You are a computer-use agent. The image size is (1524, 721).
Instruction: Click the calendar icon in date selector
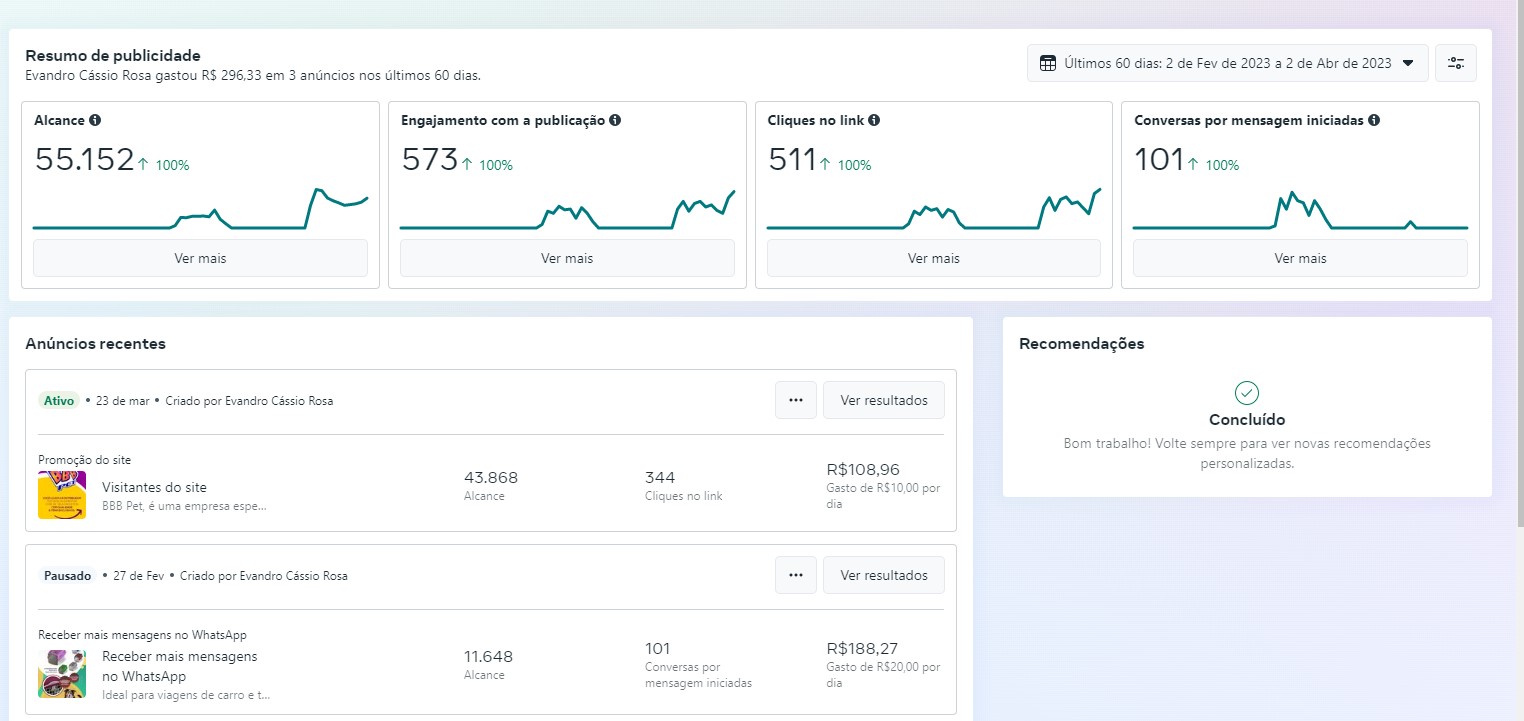click(x=1048, y=63)
